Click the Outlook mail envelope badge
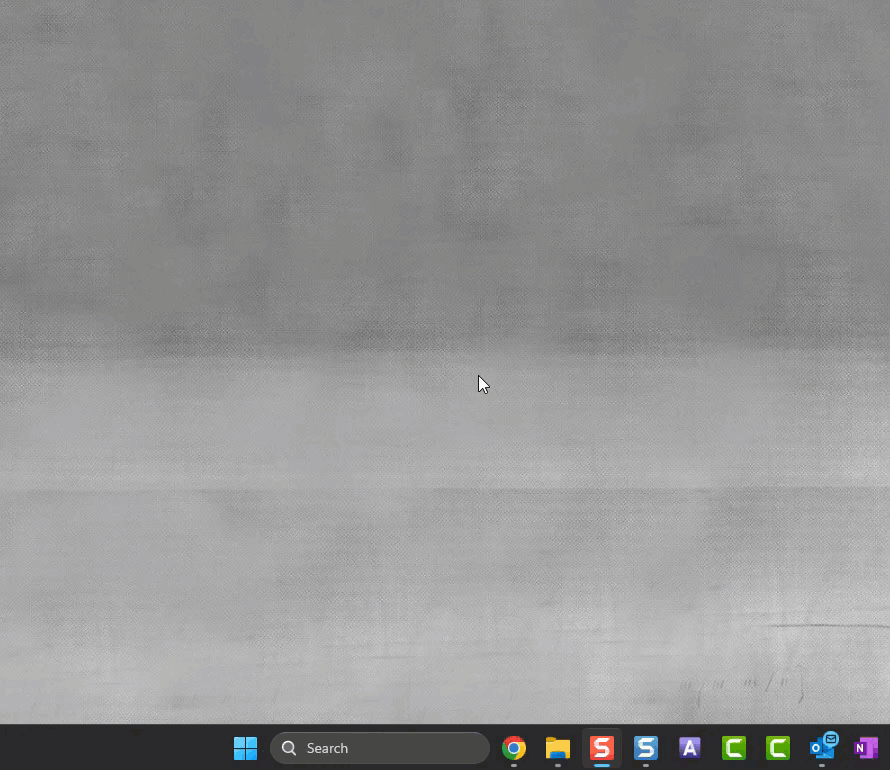Viewport: 890px width, 770px height. point(831,739)
